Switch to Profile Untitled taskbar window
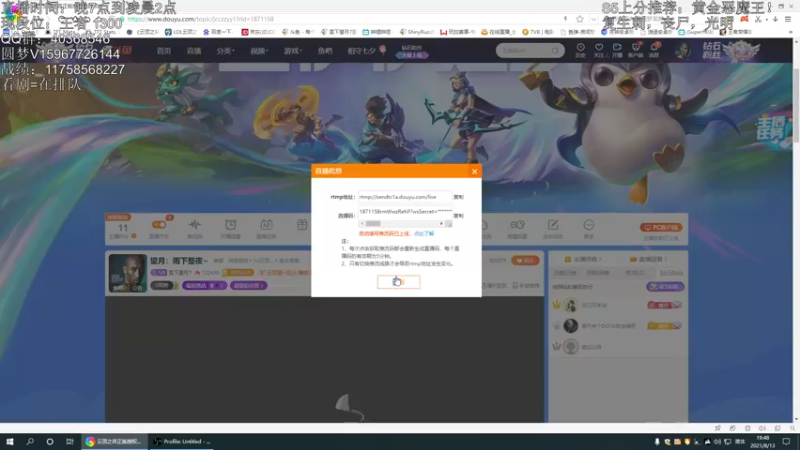Viewport: 800px width, 450px height. (182, 442)
